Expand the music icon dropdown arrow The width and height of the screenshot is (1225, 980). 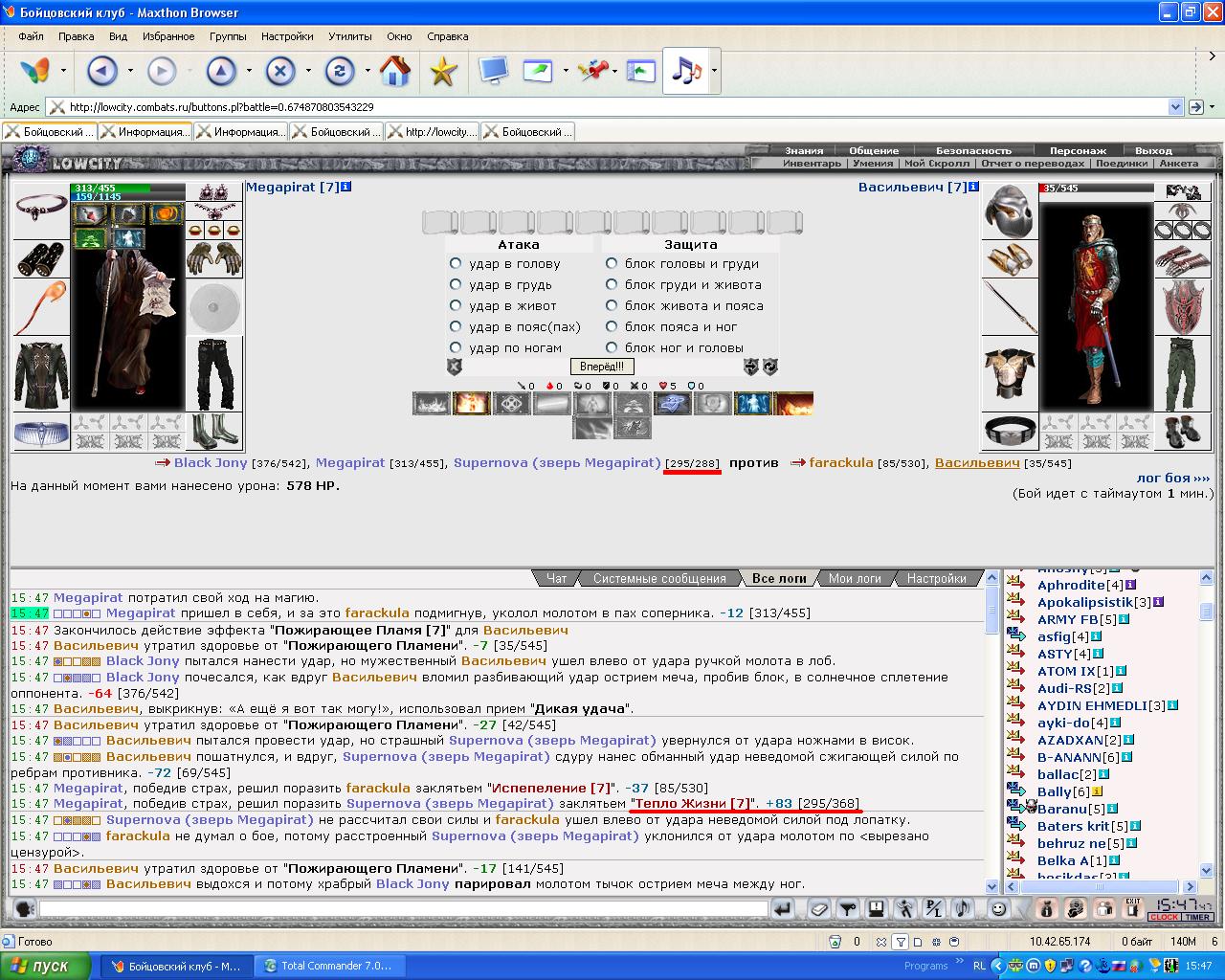tap(714, 71)
